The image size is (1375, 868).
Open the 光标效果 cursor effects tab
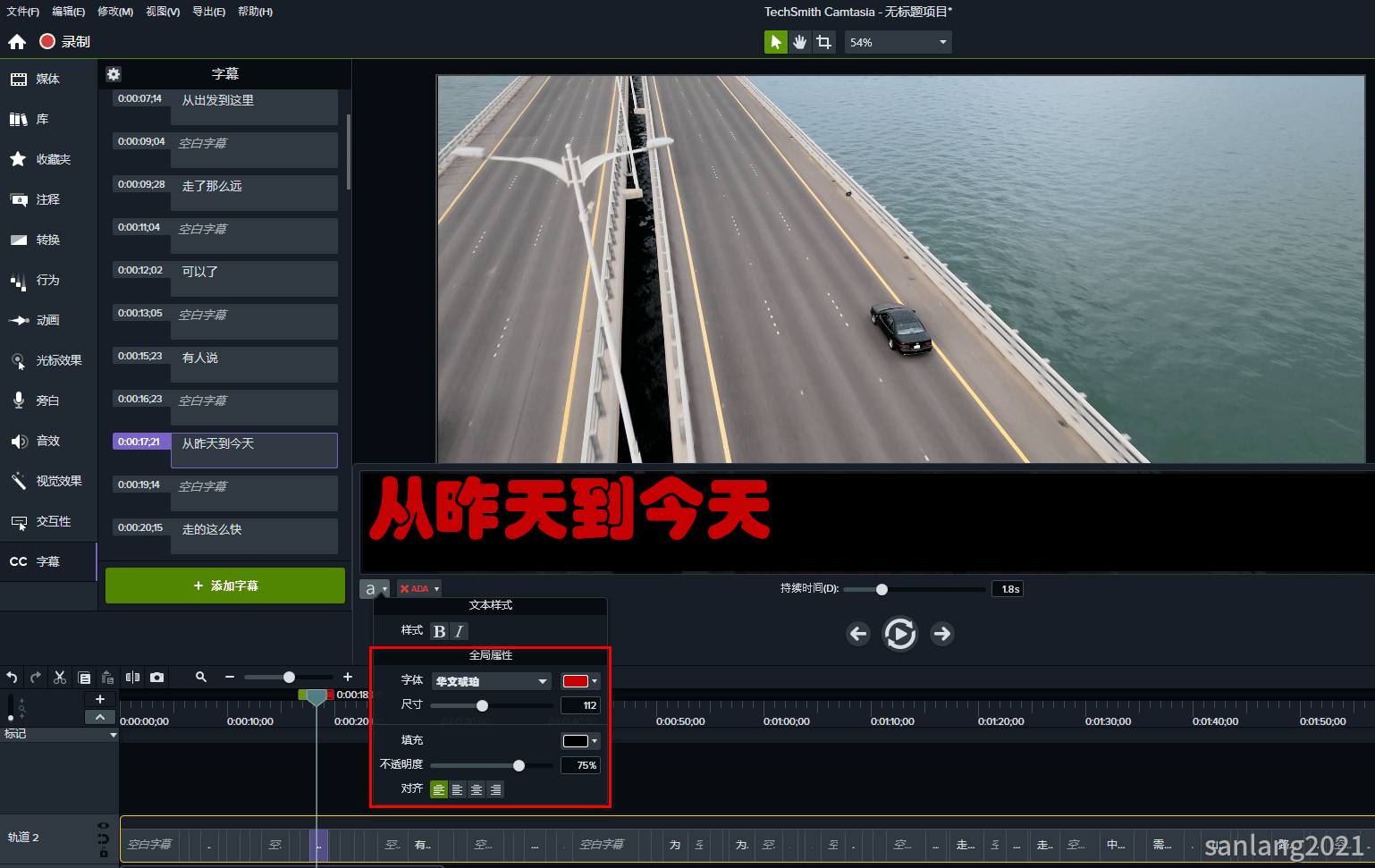pos(48,361)
